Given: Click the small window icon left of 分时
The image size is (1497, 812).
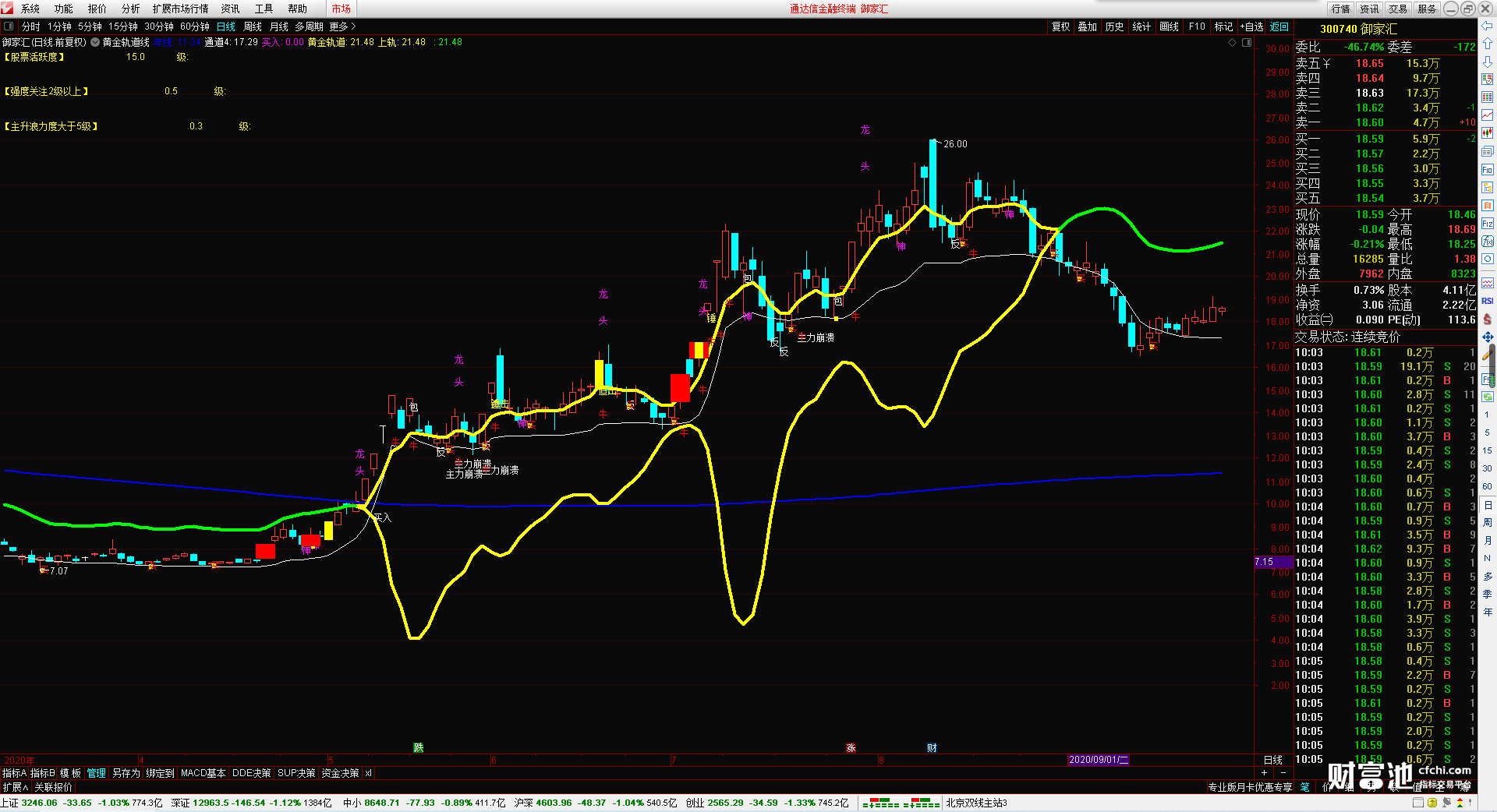Looking at the screenshot, I should [x=9, y=26].
